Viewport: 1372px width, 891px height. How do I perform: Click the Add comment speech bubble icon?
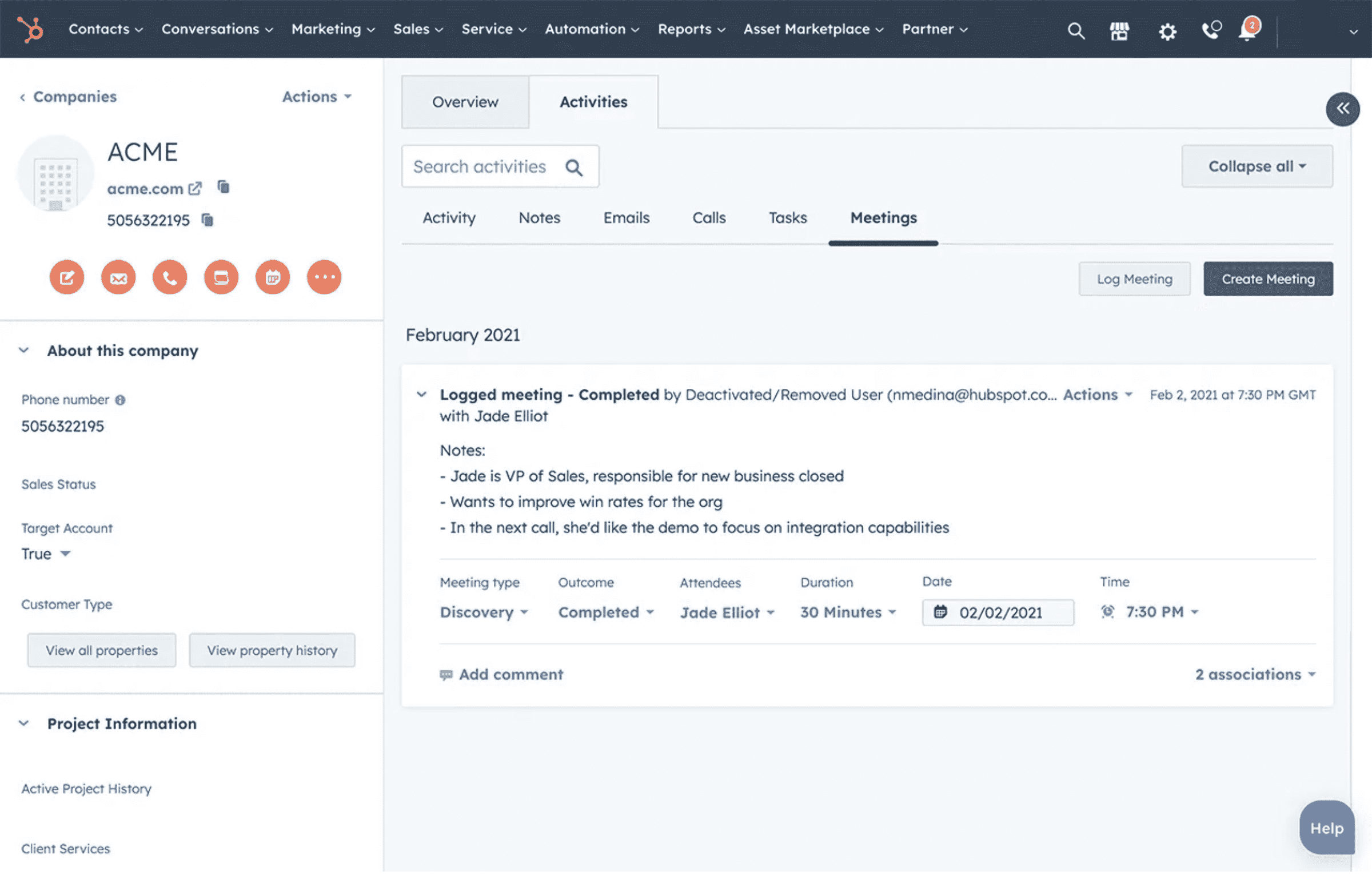[445, 674]
